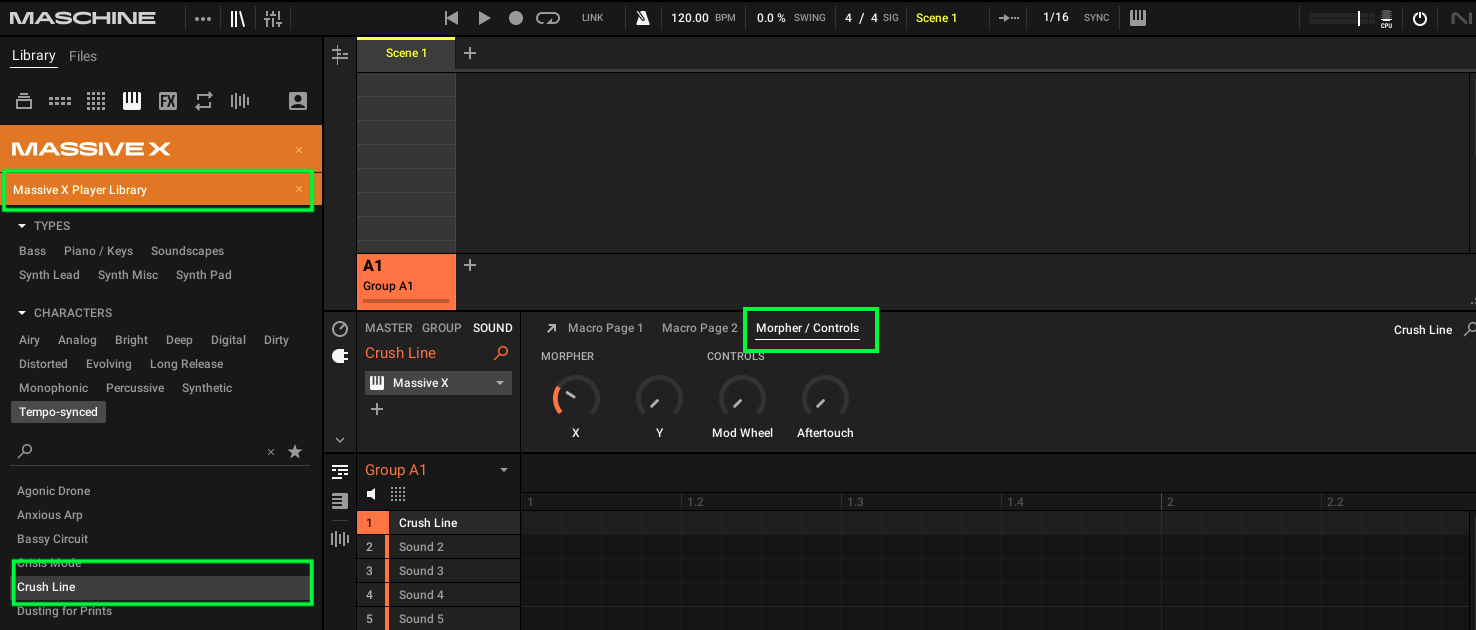Viewport: 1476px width, 630px height.
Task: Select the Crush Line preset in list
Action: (161, 587)
